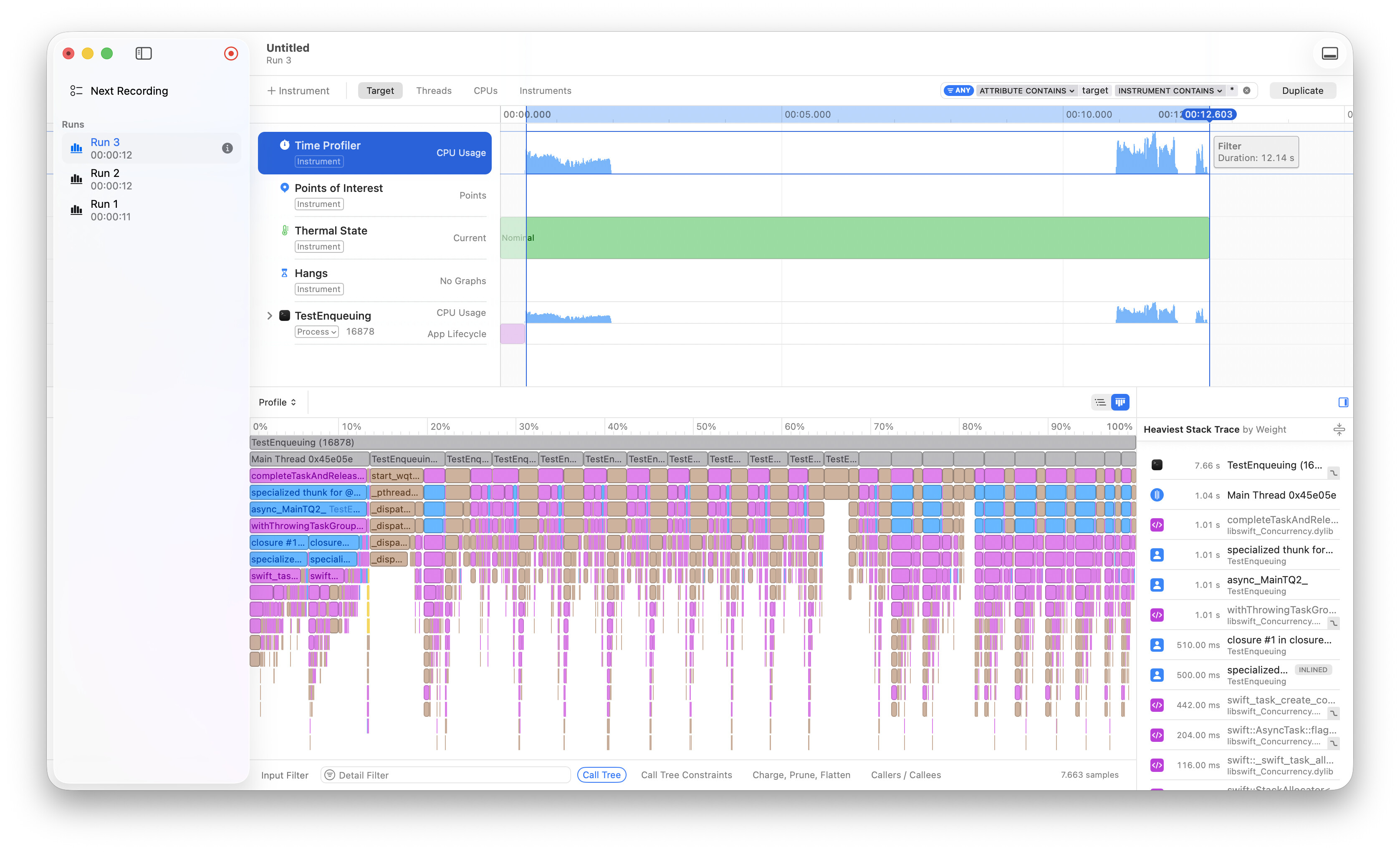Toggle bottom detail pane icon

(1329, 53)
